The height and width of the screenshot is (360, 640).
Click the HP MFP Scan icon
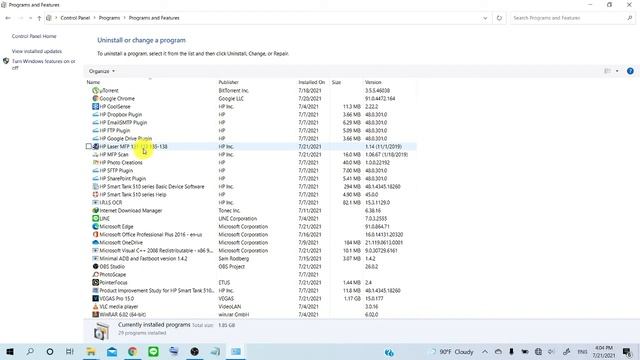point(96,155)
